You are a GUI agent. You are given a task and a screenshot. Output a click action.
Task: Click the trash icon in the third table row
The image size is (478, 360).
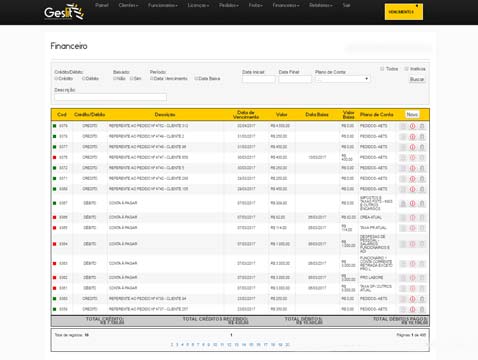point(422,147)
